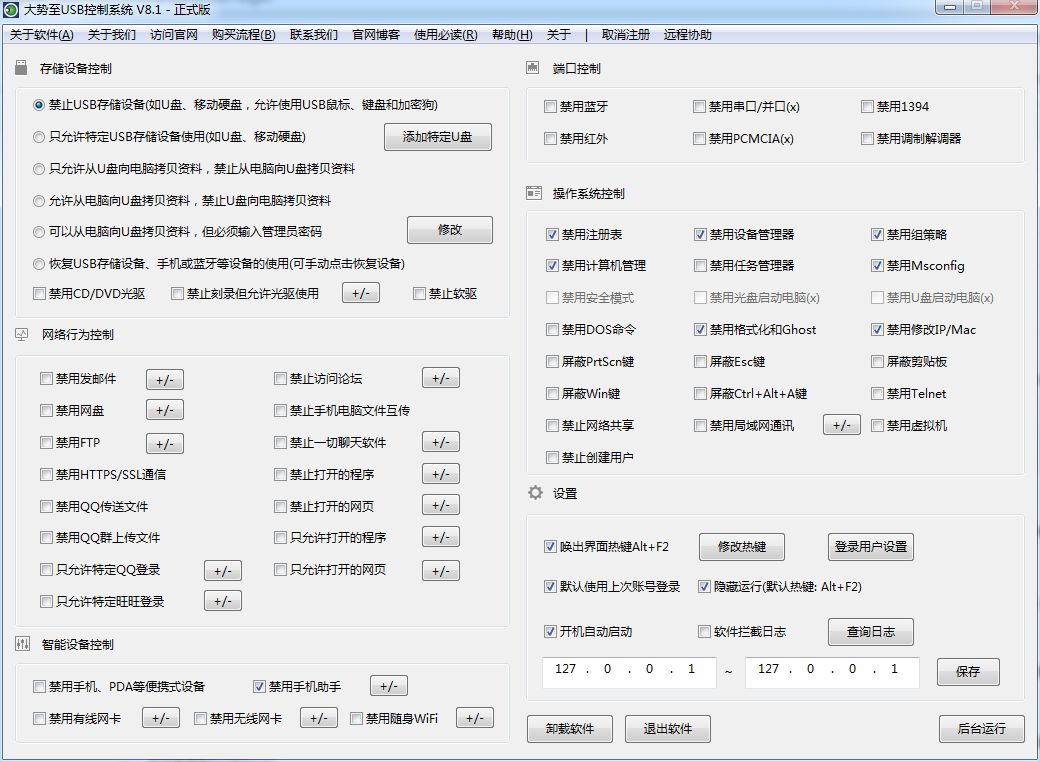
Task: Click the 添加特定U盘 button
Action: coord(437,137)
